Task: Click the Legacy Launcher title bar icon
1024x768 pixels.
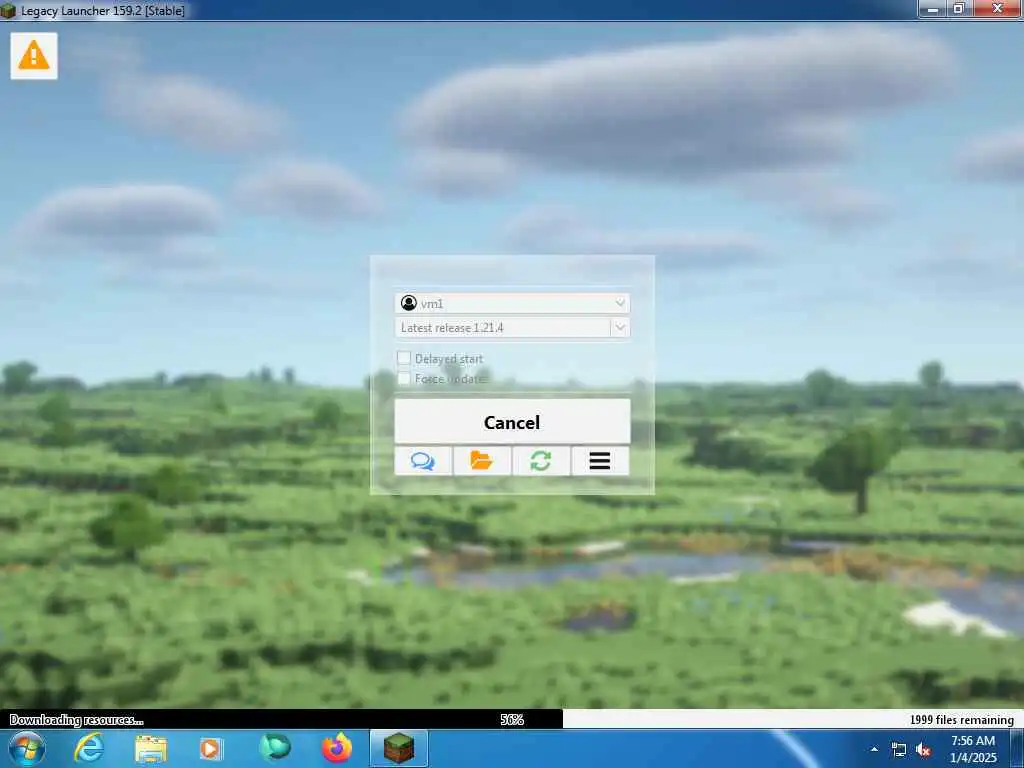Action: 8,10
